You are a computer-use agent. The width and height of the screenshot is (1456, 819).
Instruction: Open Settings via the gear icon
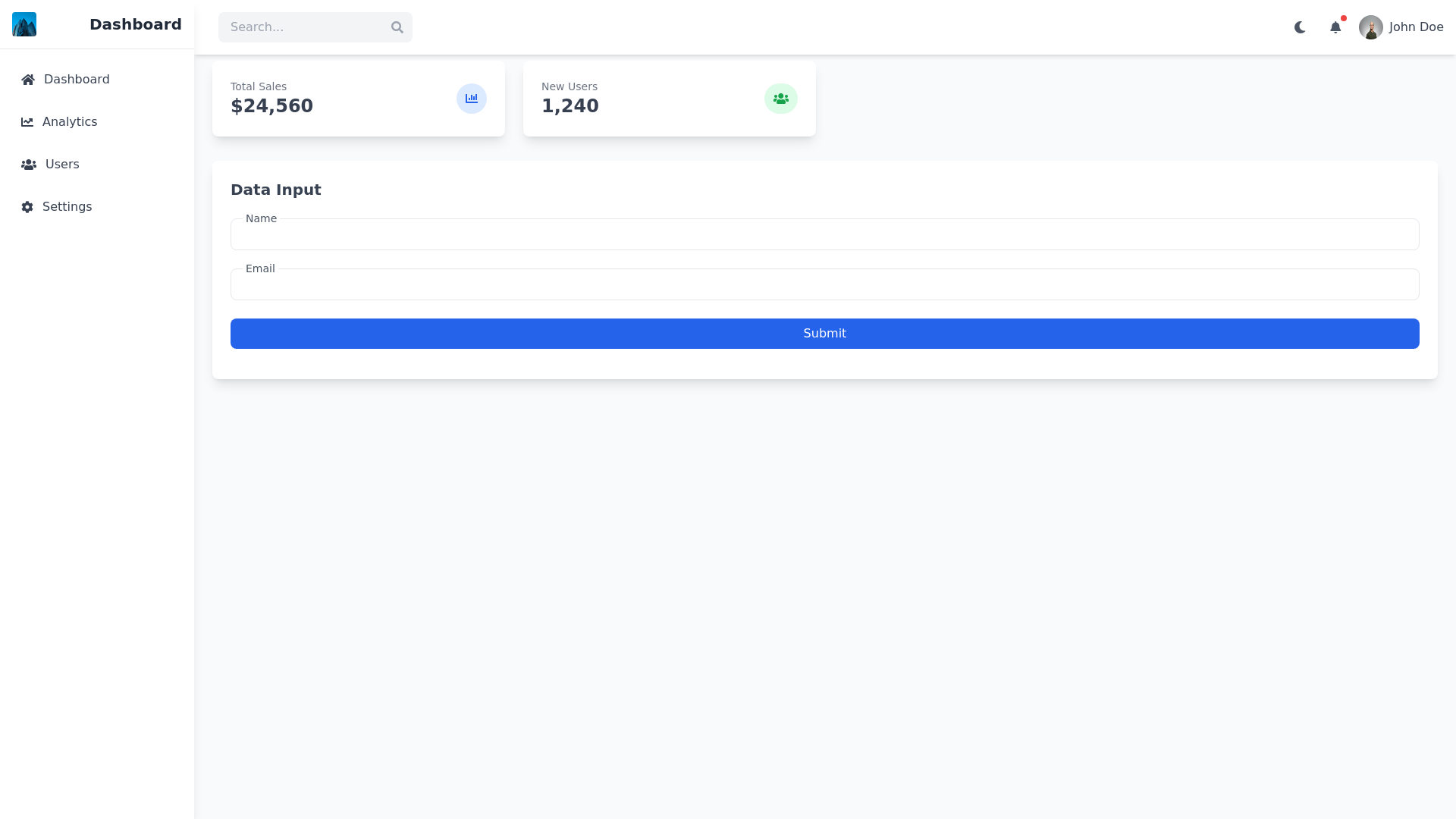pos(27,207)
